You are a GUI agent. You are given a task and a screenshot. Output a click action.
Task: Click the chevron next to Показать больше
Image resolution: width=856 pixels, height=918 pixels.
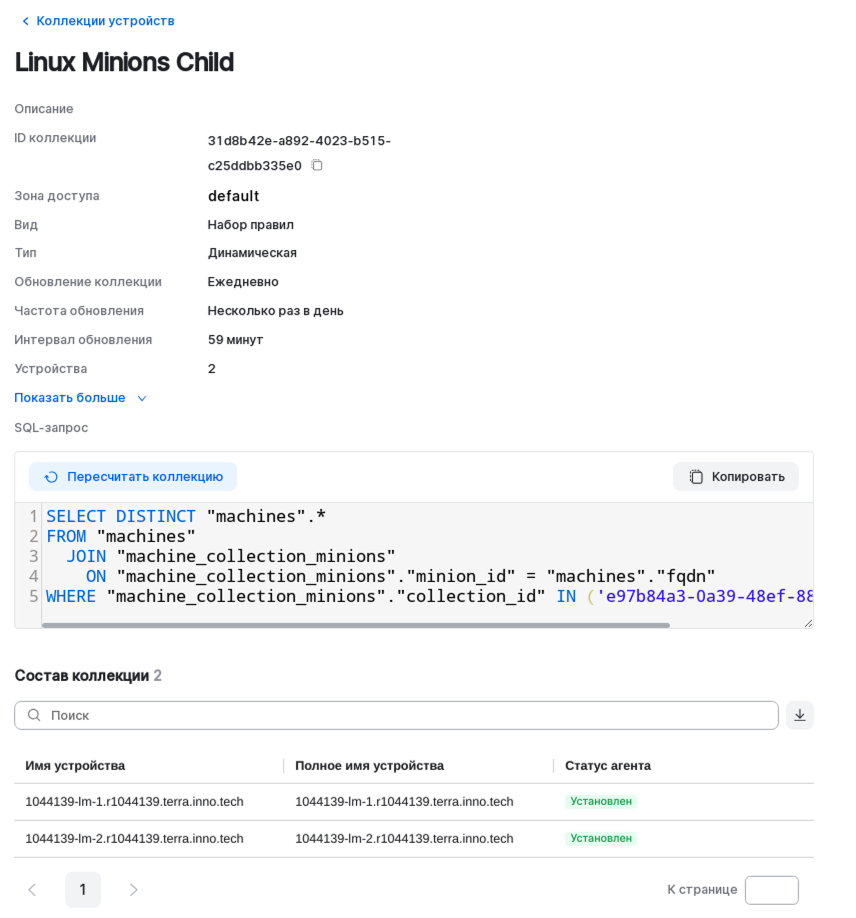point(142,398)
